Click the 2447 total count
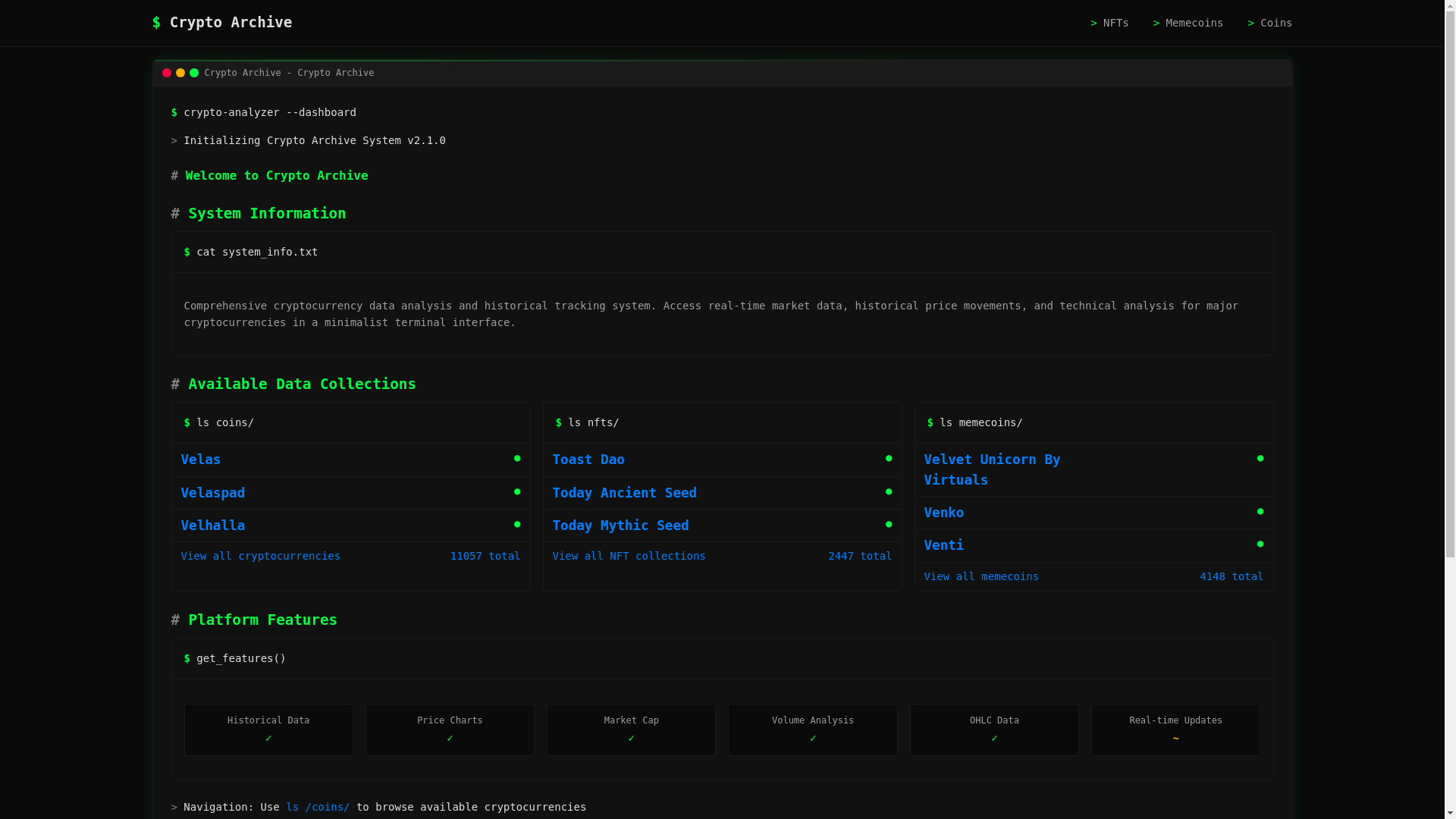The height and width of the screenshot is (819, 1456). pyautogui.click(x=860, y=556)
